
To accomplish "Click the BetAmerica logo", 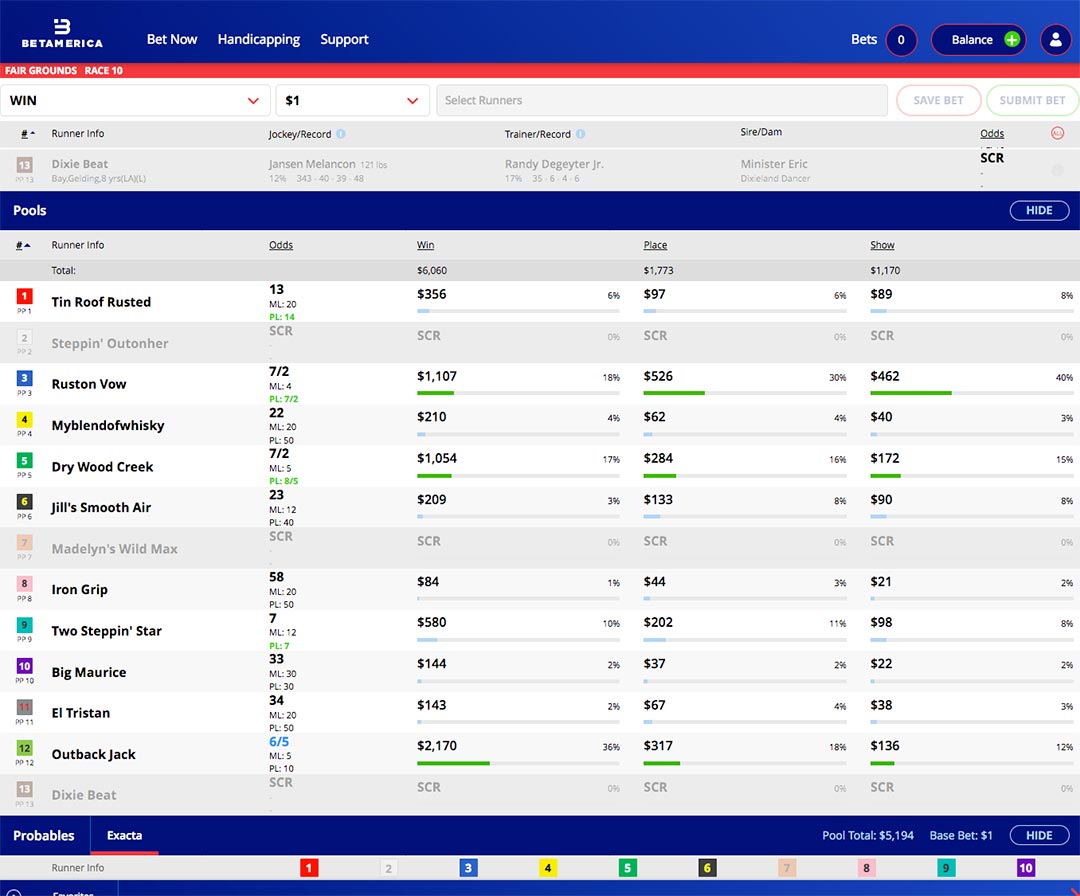I will coord(62,32).
